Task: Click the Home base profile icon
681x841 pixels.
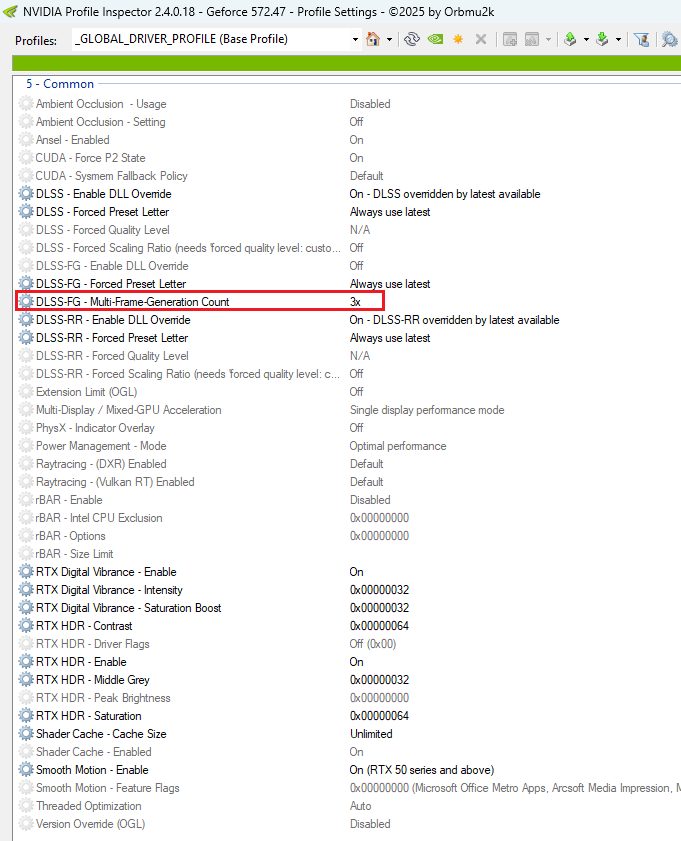Action: point(373,39)
